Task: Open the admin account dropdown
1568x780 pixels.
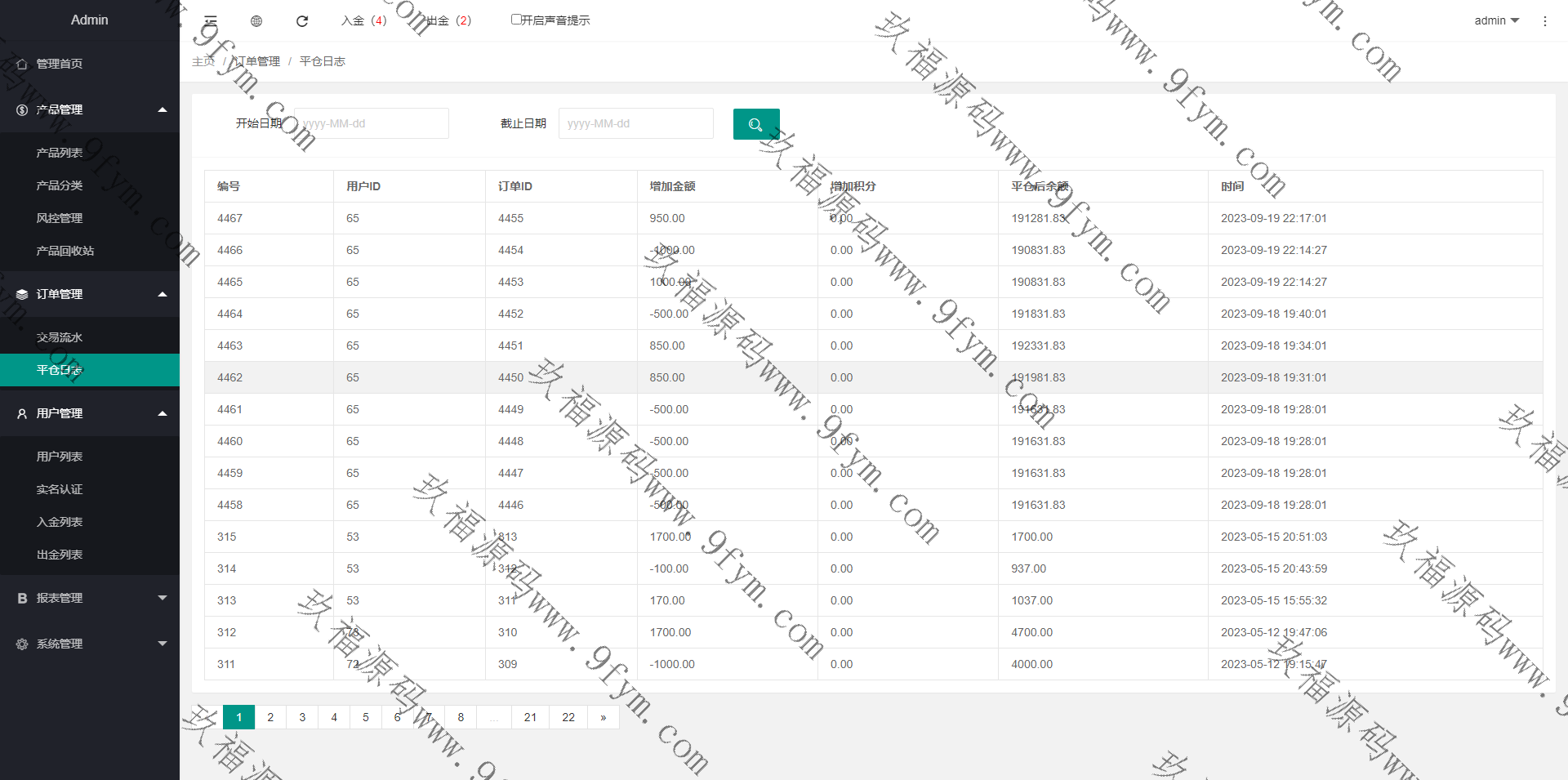Action: [1496, 20]
